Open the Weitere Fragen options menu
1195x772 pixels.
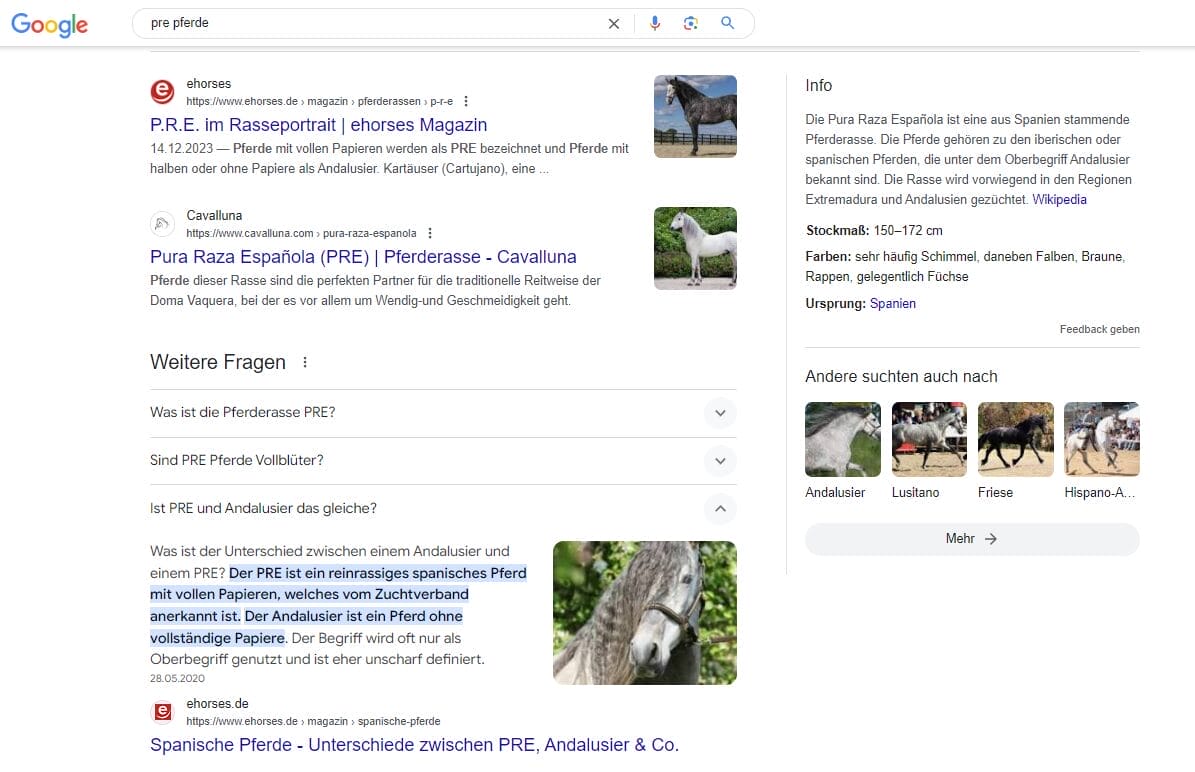(x=304, y=363)
